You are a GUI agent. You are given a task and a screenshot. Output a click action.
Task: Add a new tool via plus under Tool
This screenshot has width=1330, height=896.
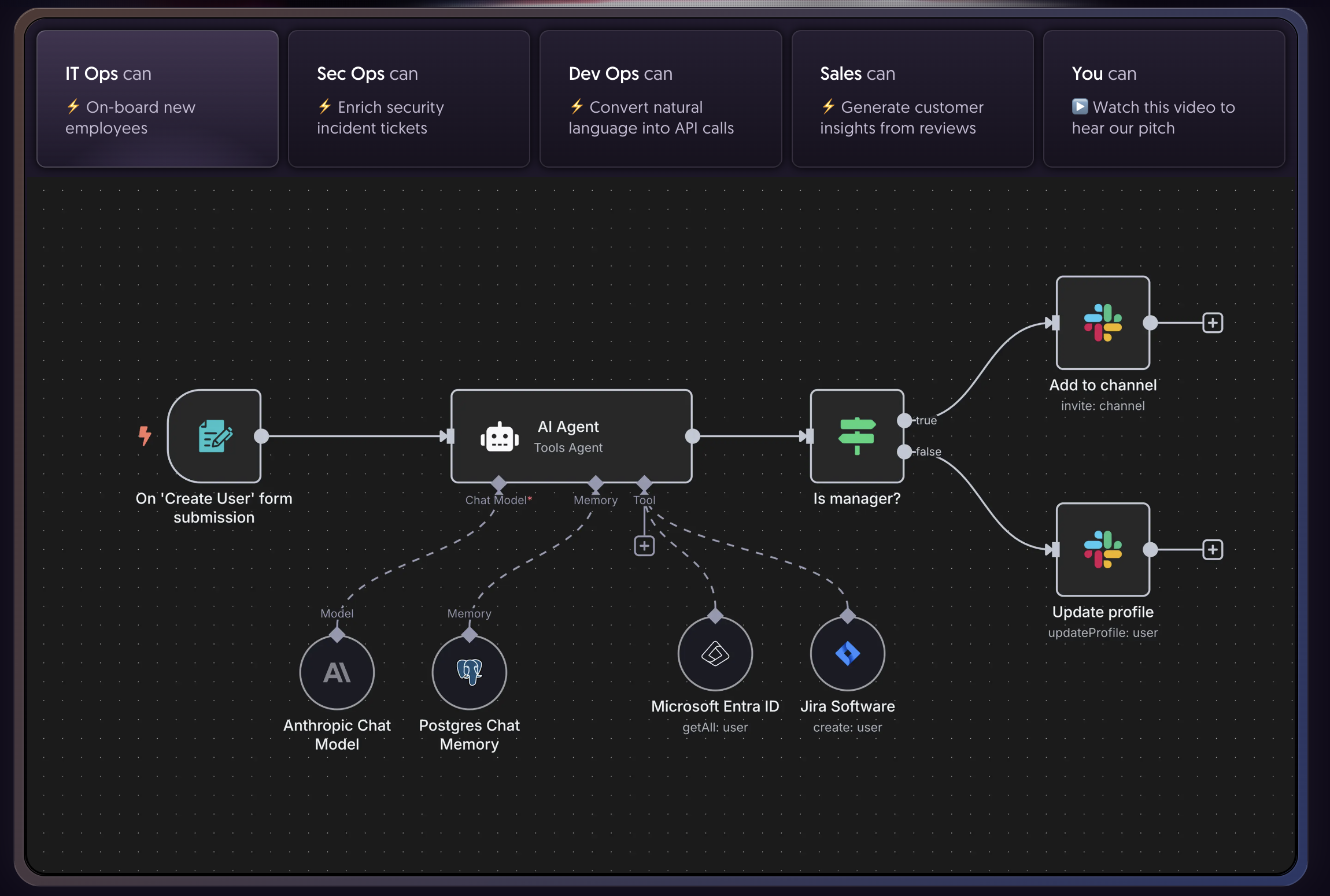(x=644, y=546)
